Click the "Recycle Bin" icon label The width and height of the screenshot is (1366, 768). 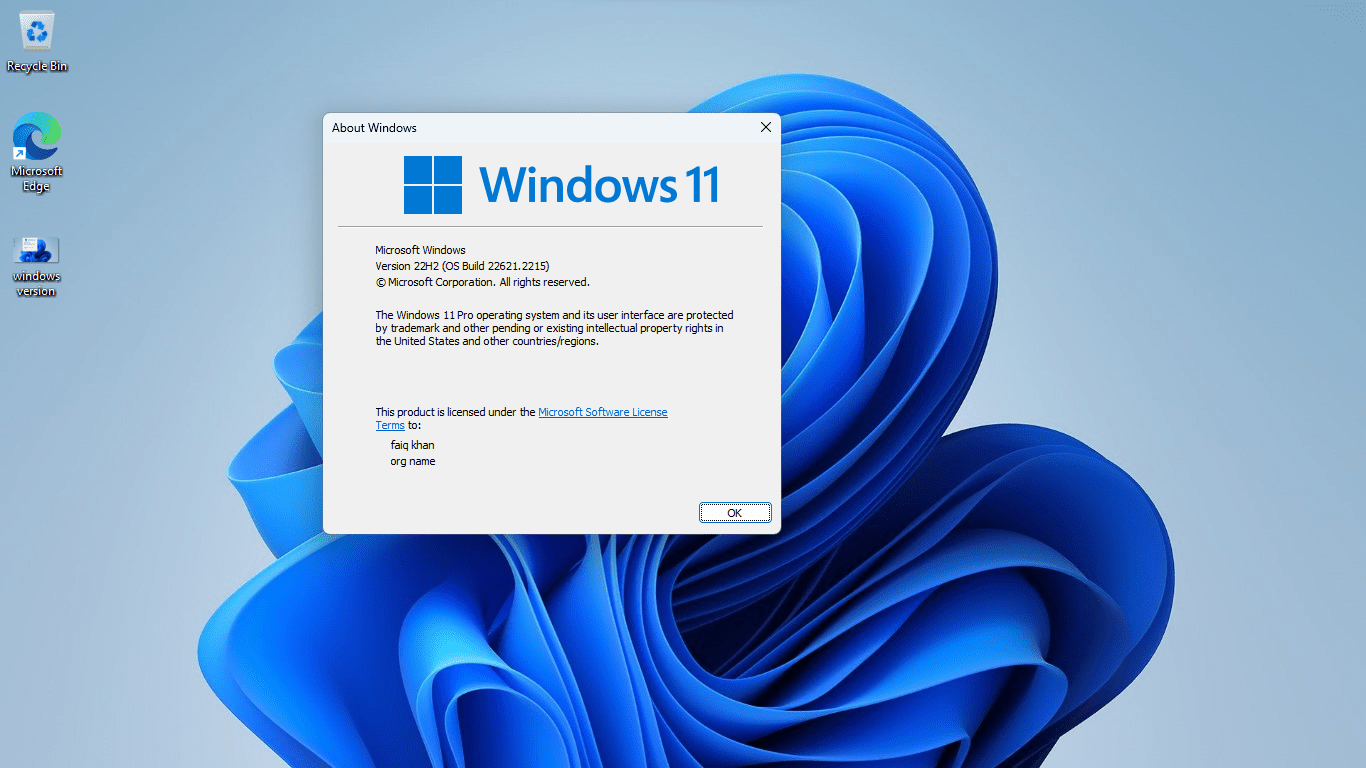pyautogui.click(x=37, y=67)
